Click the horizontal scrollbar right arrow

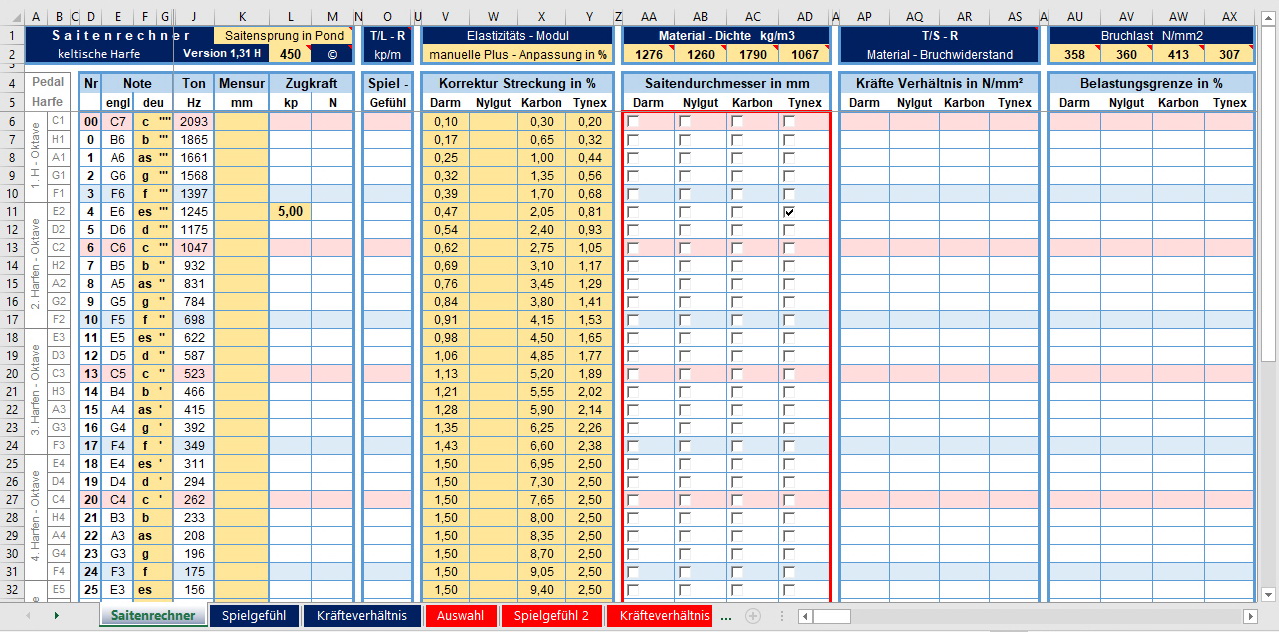1250,616
